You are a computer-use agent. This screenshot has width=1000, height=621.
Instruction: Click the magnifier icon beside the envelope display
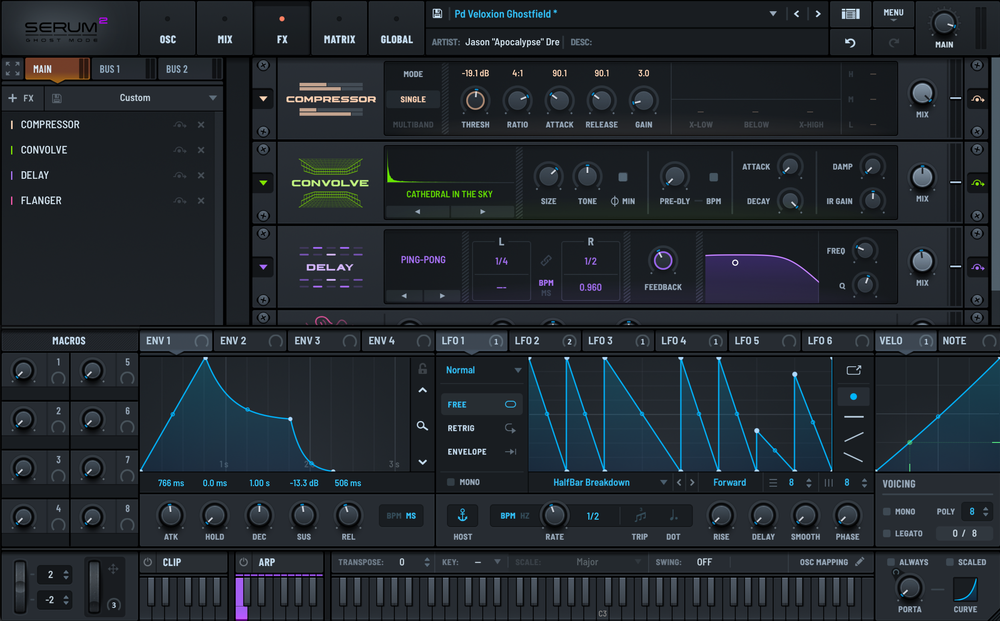(x=421, y=425)
